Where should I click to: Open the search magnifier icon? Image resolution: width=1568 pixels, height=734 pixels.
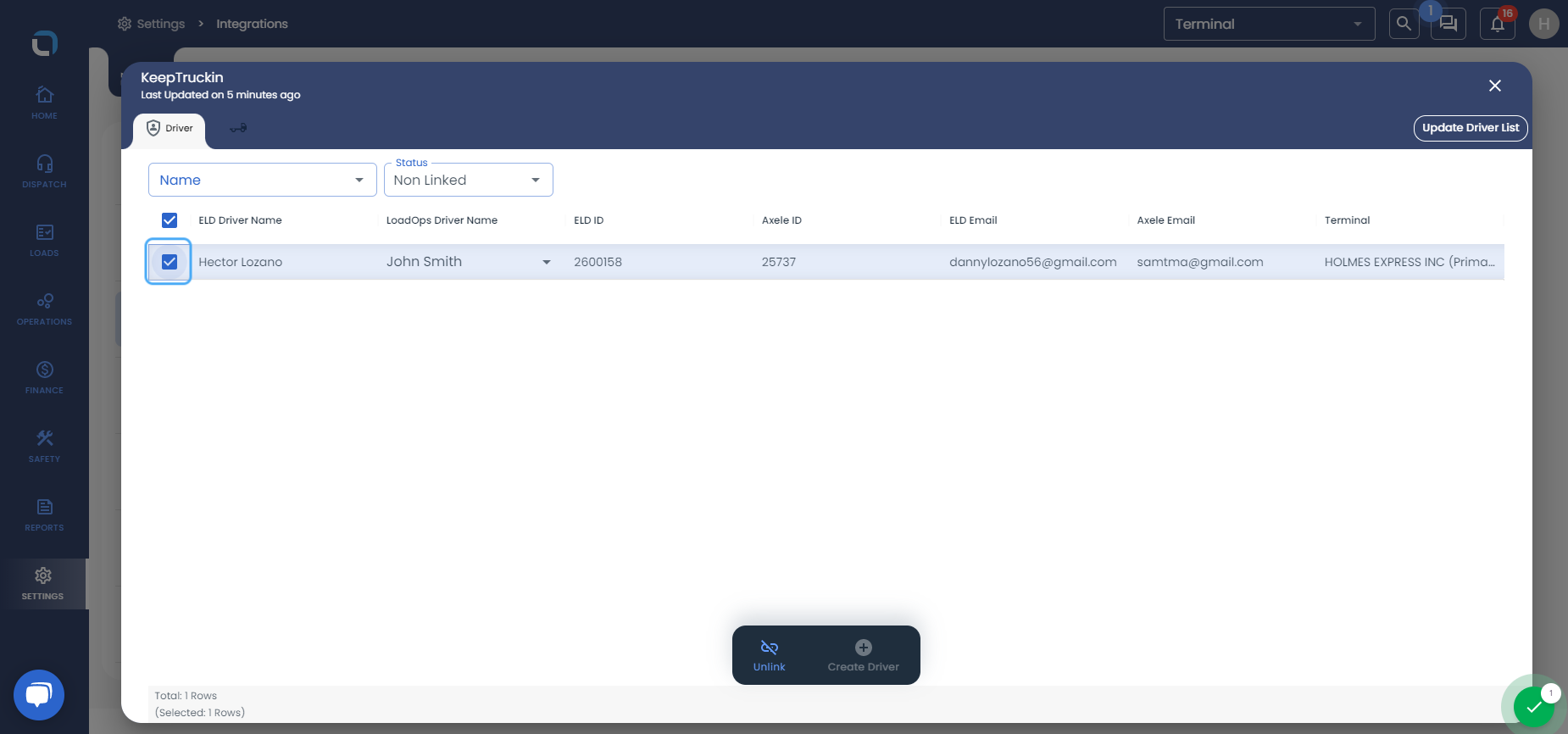pyautogui.click(x=1404, y=24)
